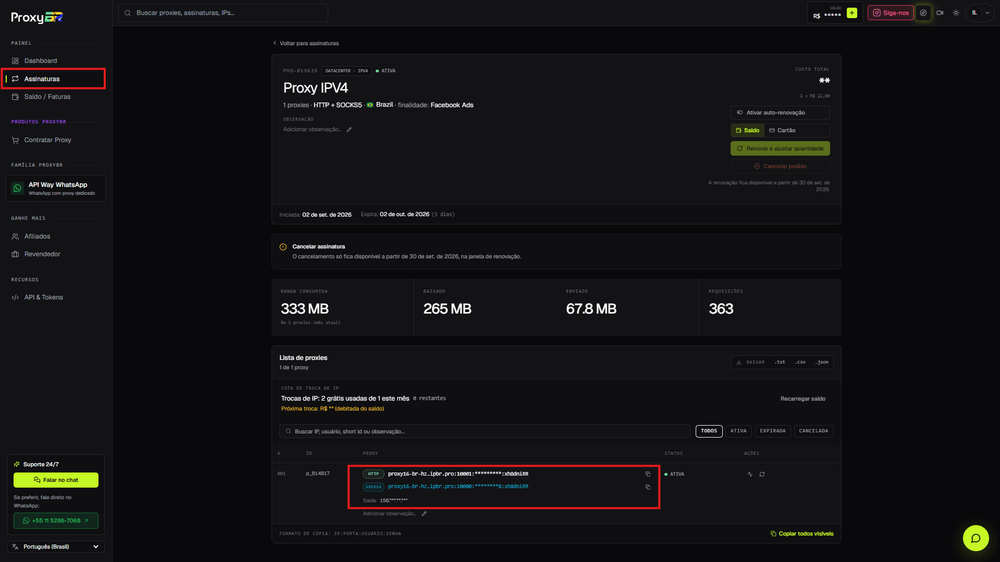Click Recarregar saldo link

pos(802,399)
